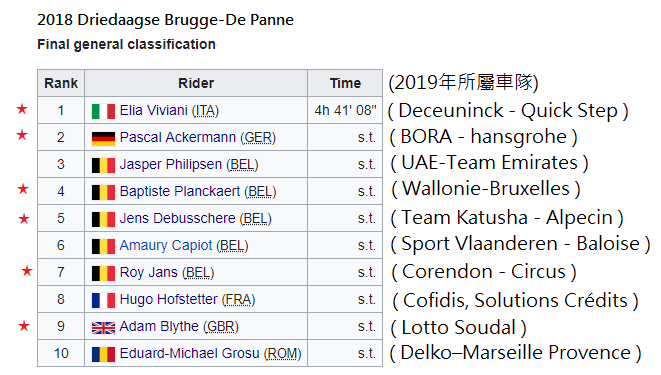Click the British flag beside Adam Blythe

pos(103,327)
